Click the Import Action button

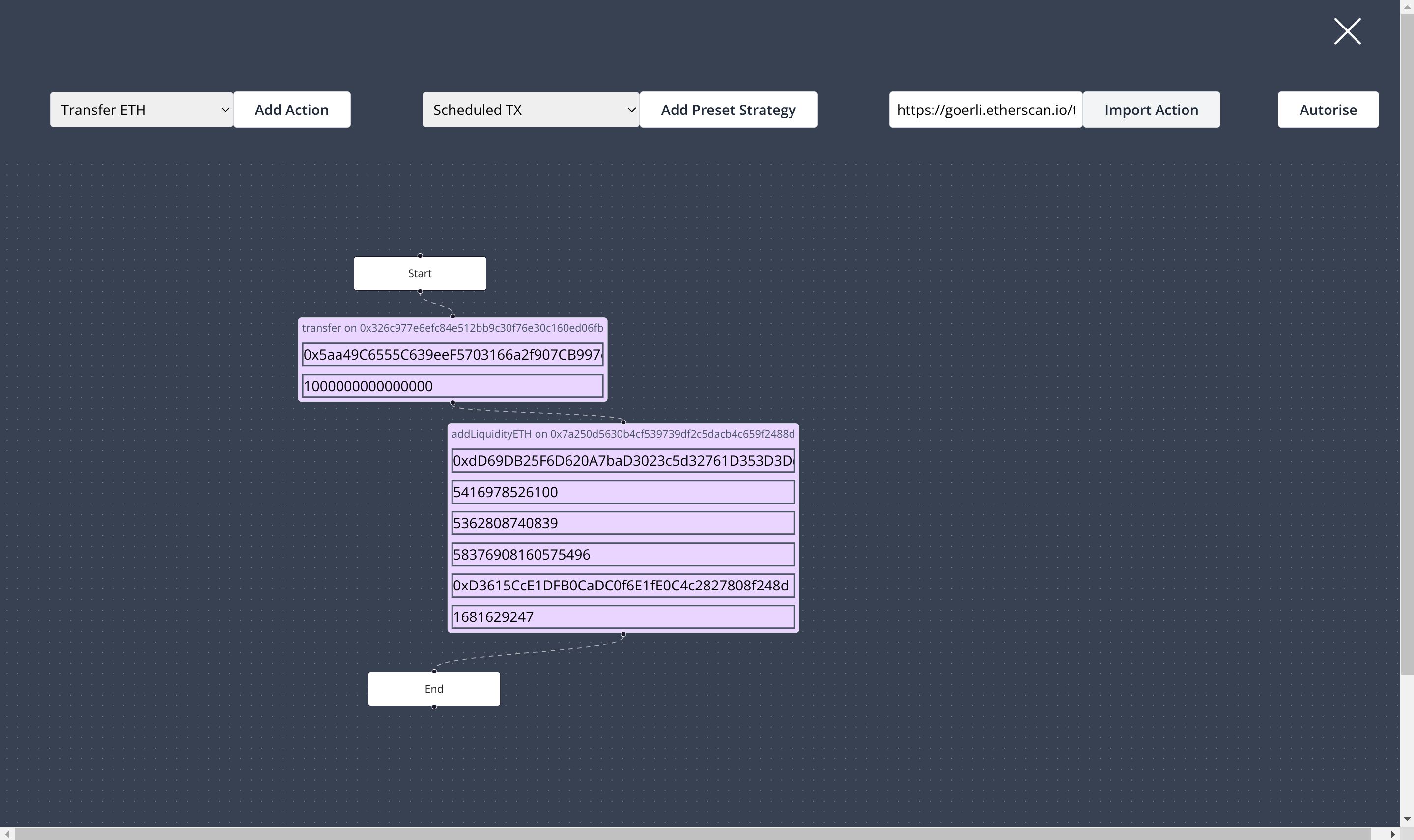[1151, 109]
